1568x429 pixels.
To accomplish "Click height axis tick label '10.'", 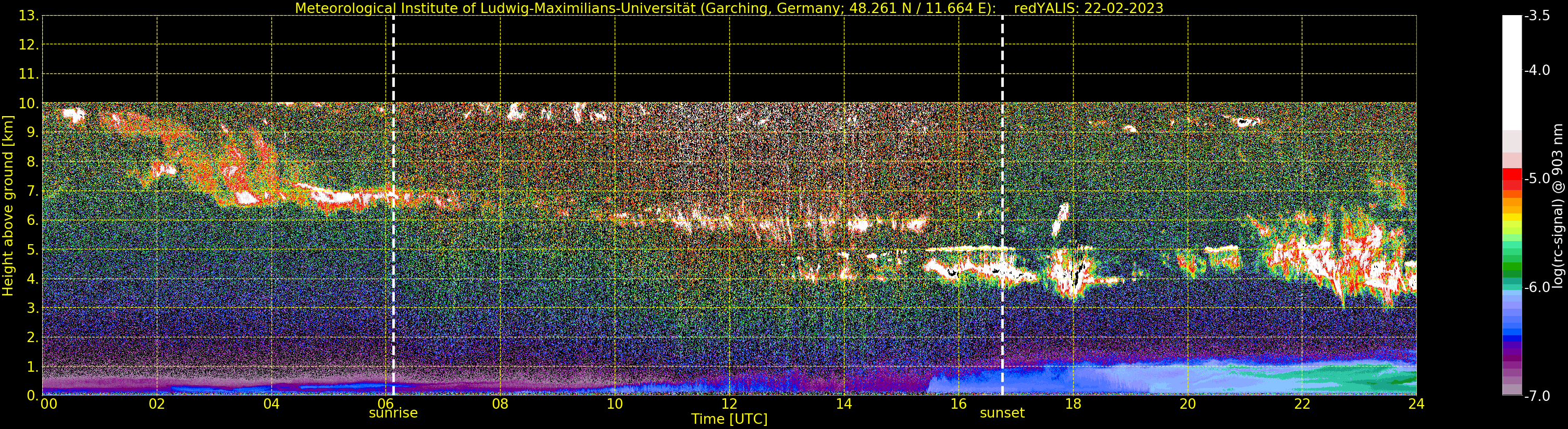I will [x=29, y=104].
